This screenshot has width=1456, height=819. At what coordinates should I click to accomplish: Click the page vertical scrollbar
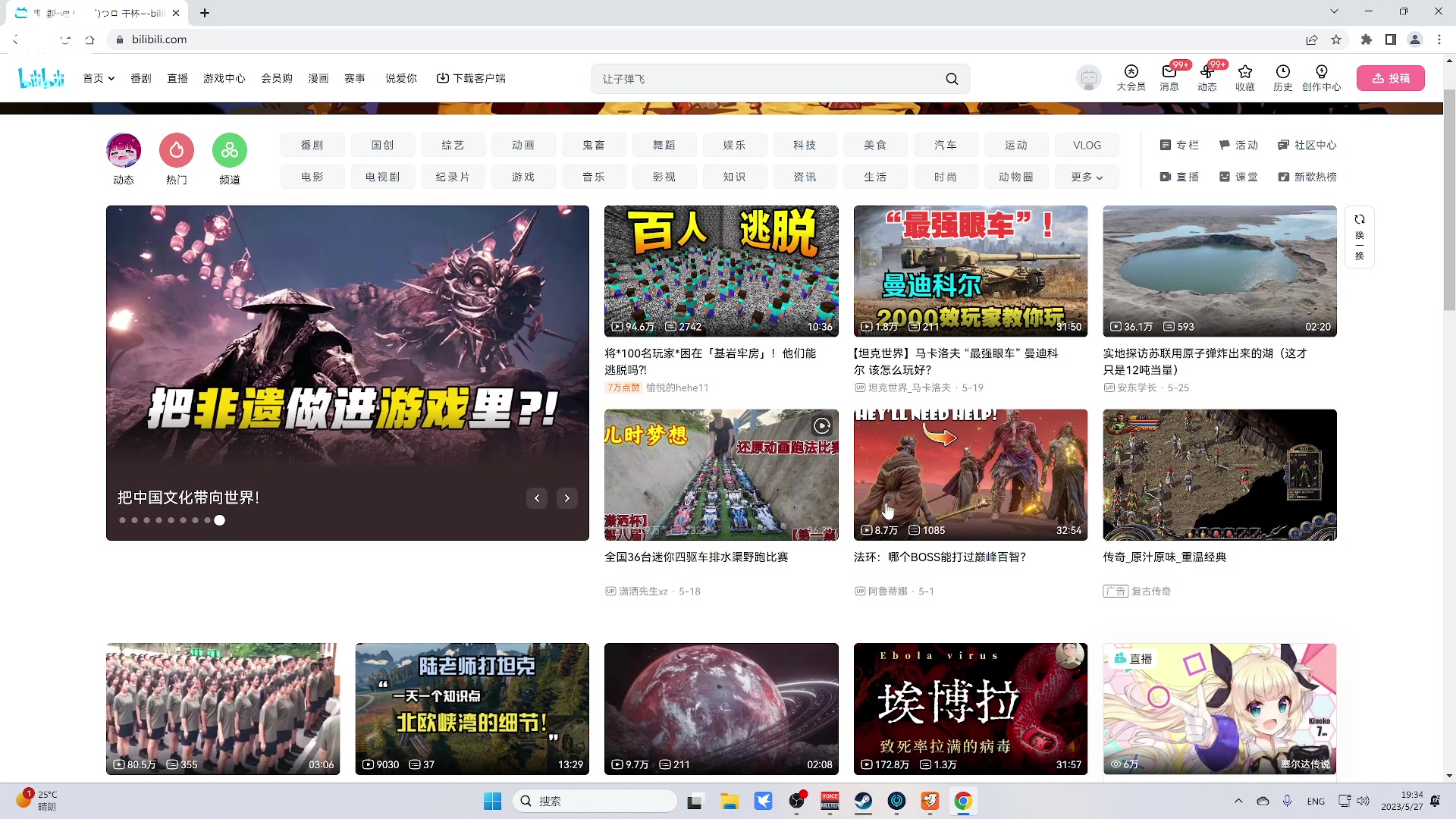(x=1449, y=199)
